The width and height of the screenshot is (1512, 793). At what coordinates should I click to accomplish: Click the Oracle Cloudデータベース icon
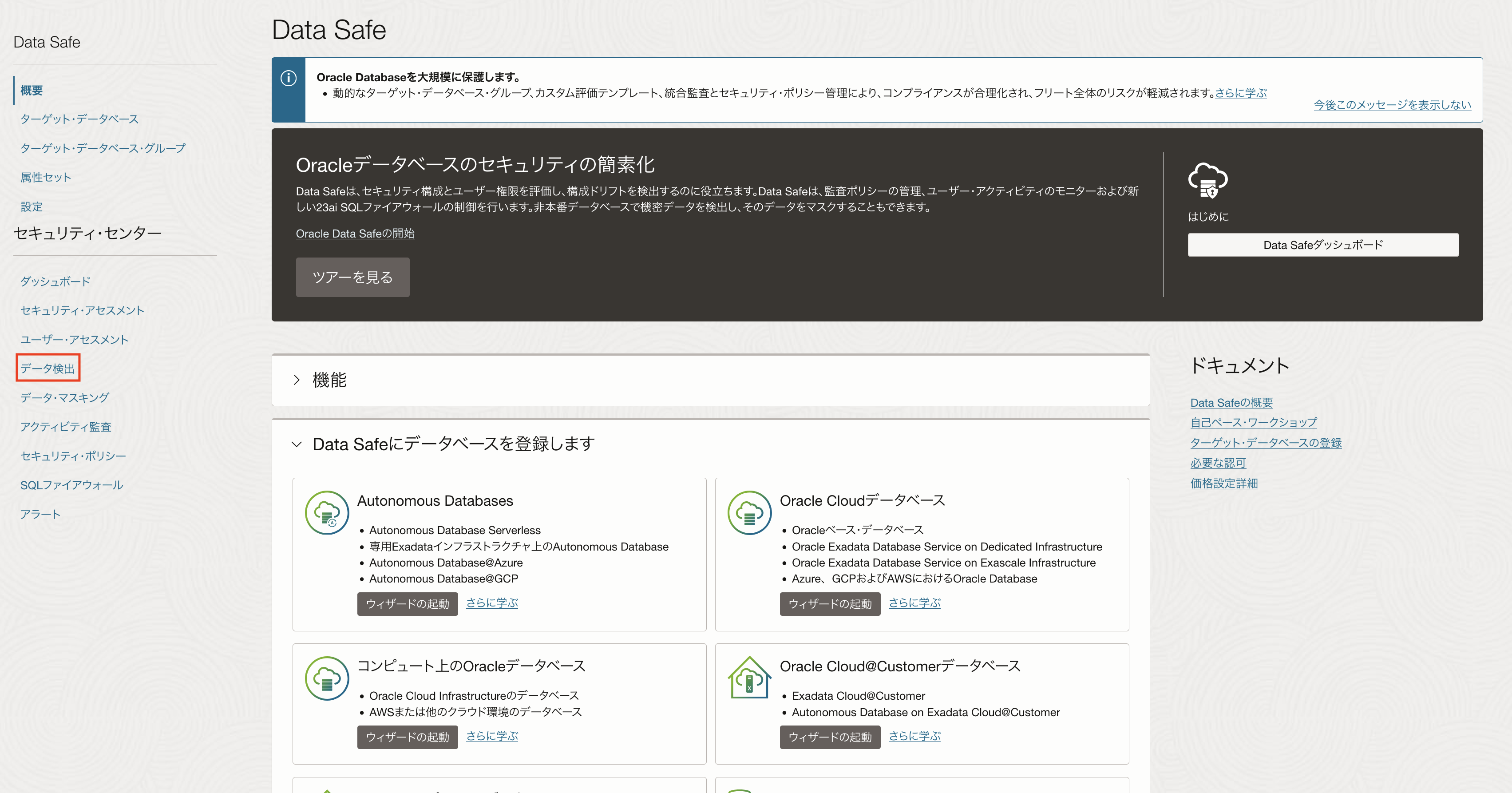(x=749, y=512)
